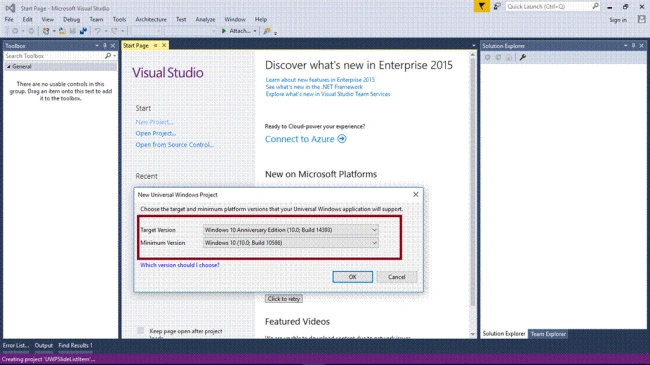This screenshot has width=650, height=365.
Task: Click the Start Page tab pin icon
Action: [x=155, y=45]
